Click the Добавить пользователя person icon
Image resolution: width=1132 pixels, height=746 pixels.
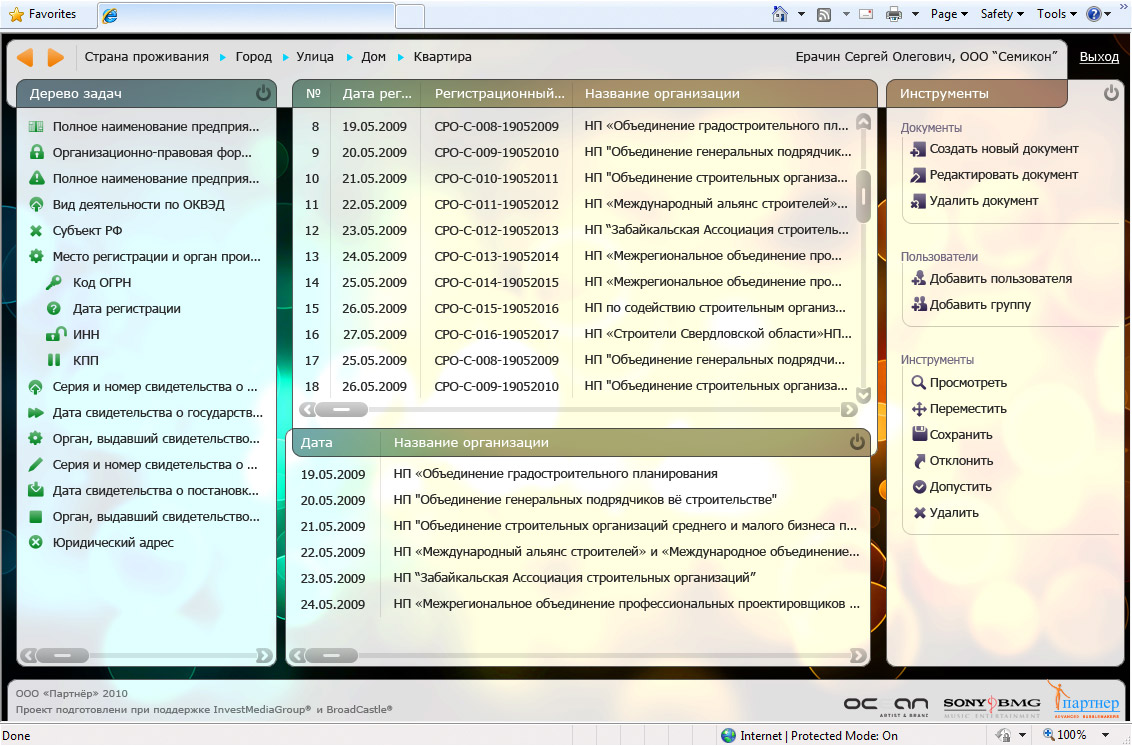pos(918,279)
